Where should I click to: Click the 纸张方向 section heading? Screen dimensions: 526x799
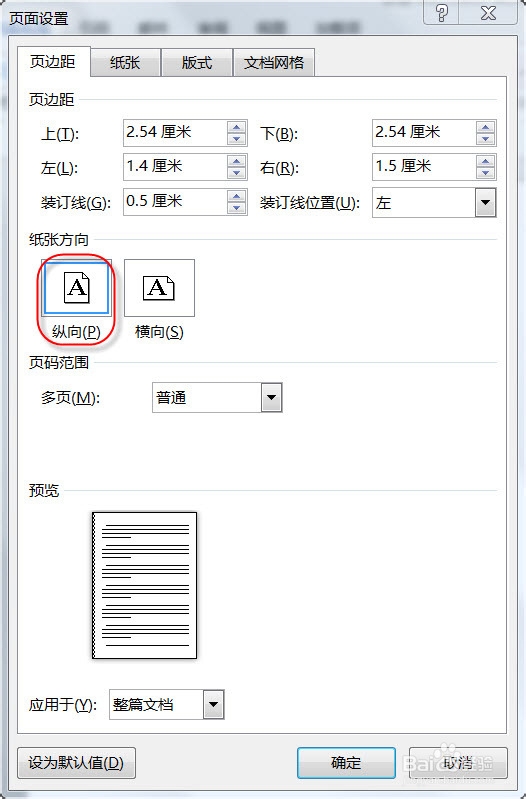click(59, 239)
